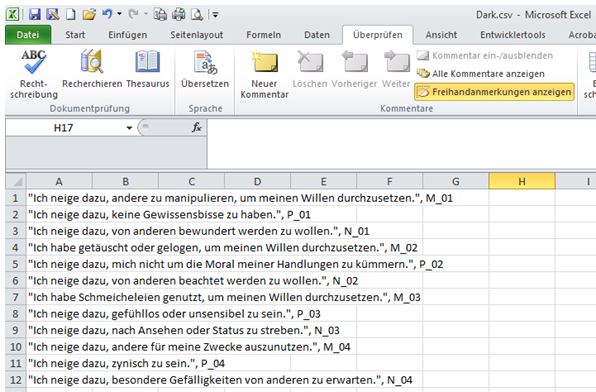Open the undo history dropdown arrow
Image resolution: width=596 pixels, height=392 pixels.
point(119,14)
